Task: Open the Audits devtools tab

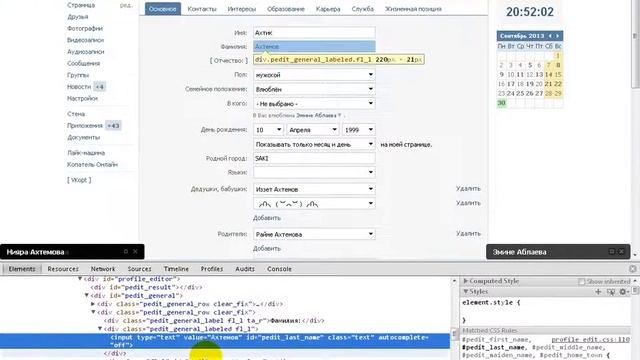Action: [x=245, y=269]
